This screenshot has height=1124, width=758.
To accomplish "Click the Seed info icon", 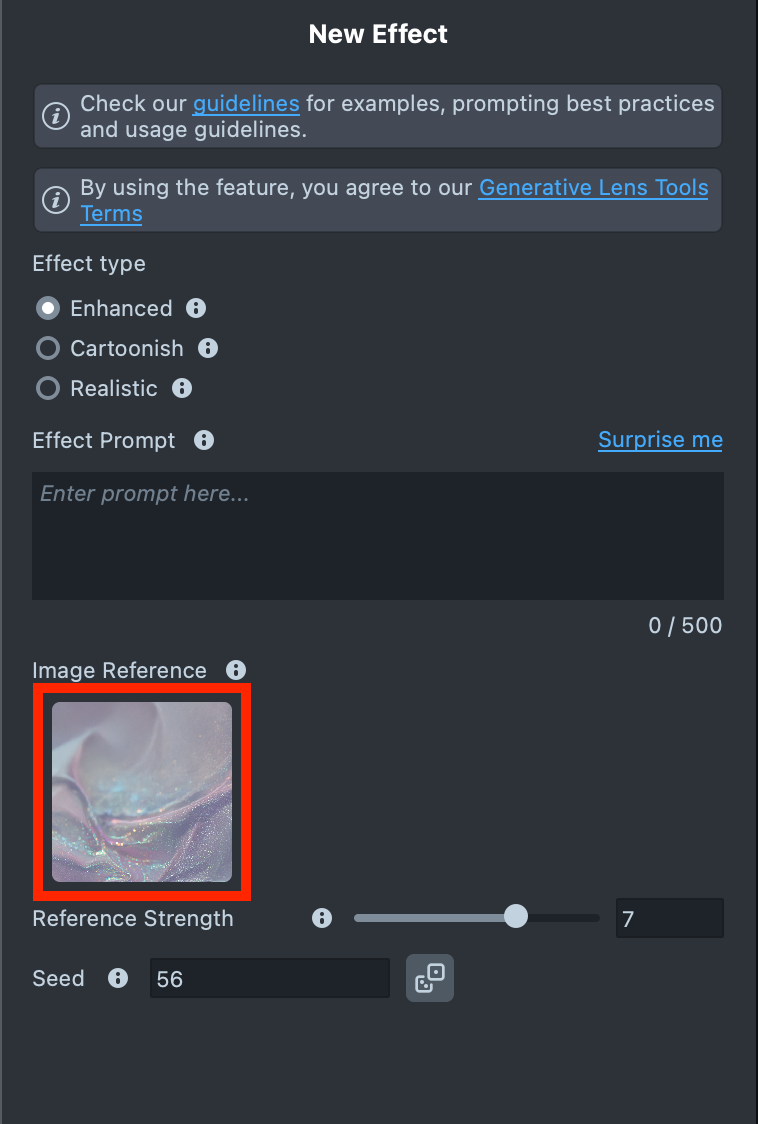I will pyautogui.click(x=118, y=978).
